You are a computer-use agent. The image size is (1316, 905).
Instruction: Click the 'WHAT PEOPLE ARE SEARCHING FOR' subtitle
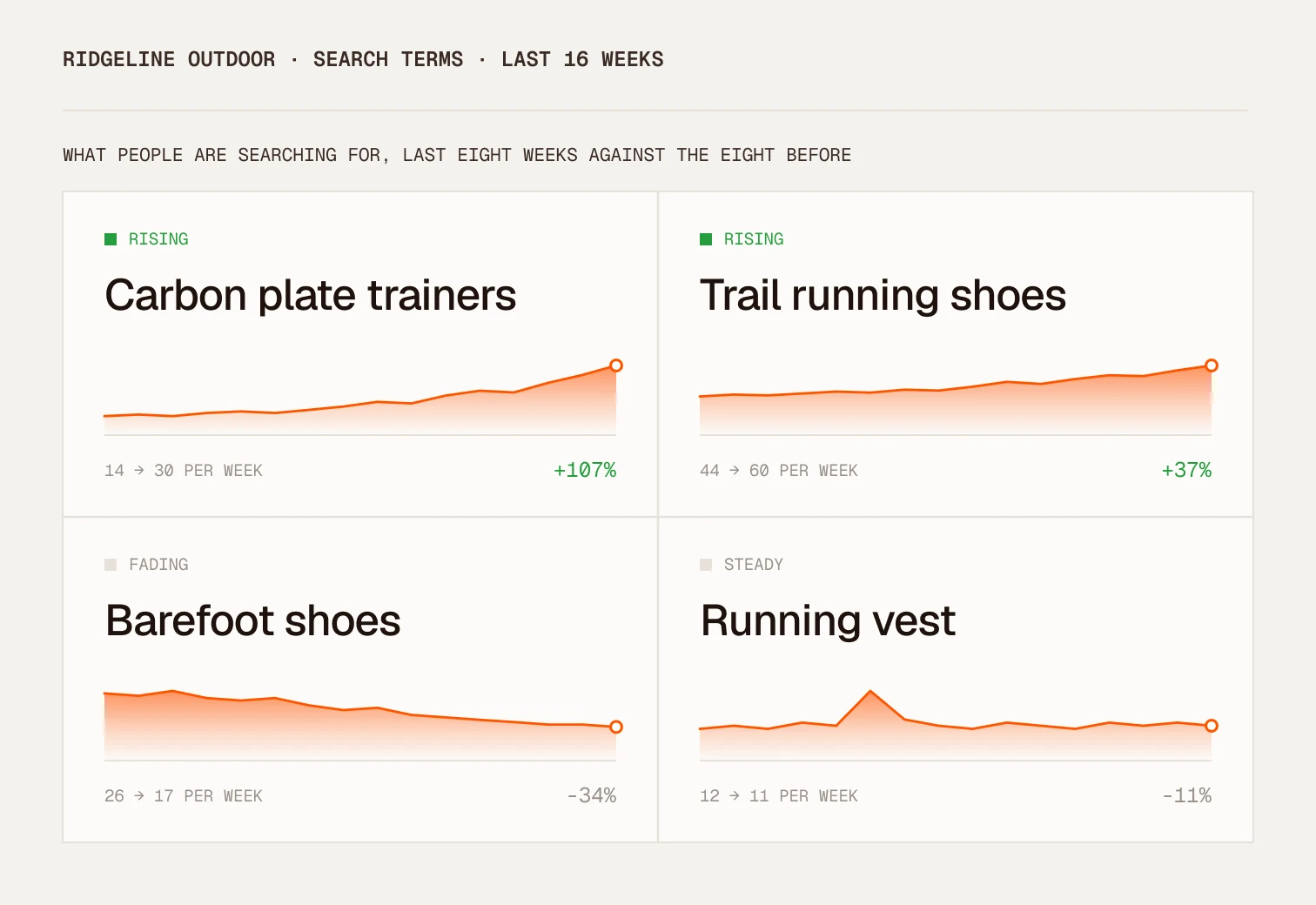coord(457,155)
